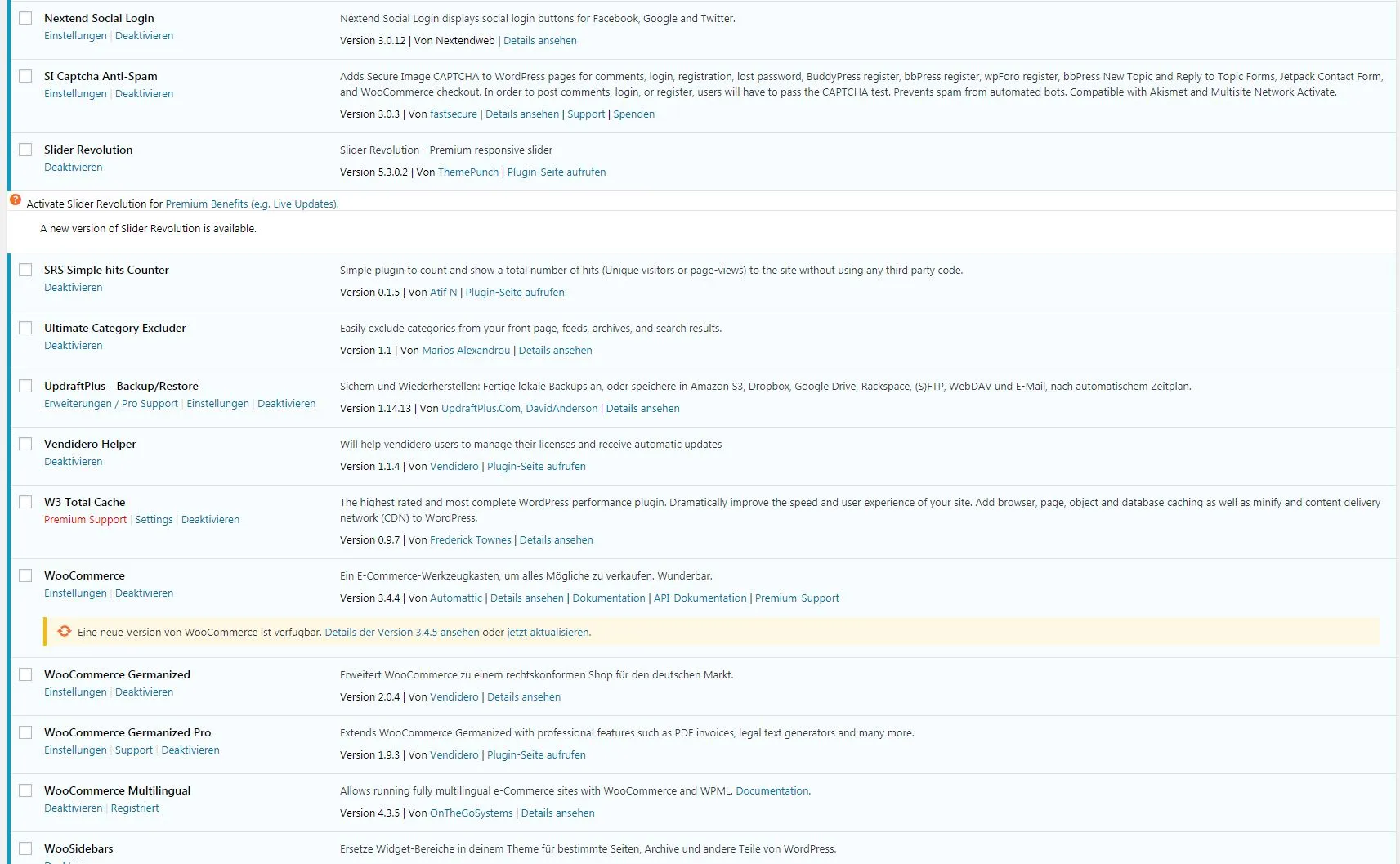The image size is (1400, 864).
Task: Click the orange update icon in the WooCommerce notice
Action: pos(65,631)
